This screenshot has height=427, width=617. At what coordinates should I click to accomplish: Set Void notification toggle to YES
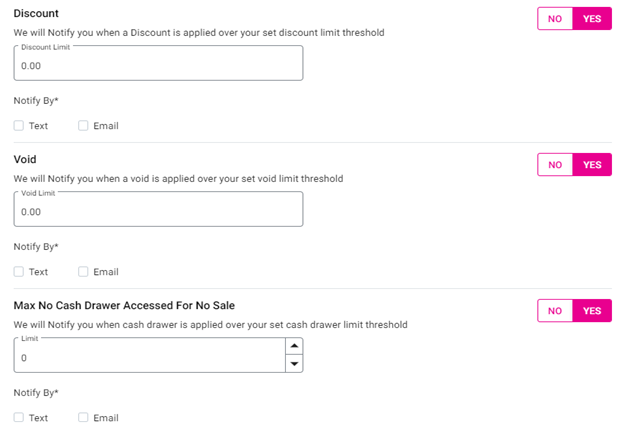point(592,165)
